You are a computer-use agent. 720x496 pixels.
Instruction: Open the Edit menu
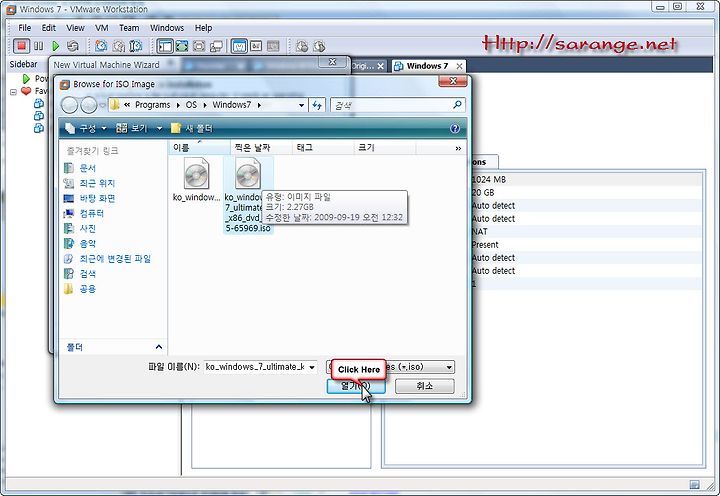click(49, 28)
